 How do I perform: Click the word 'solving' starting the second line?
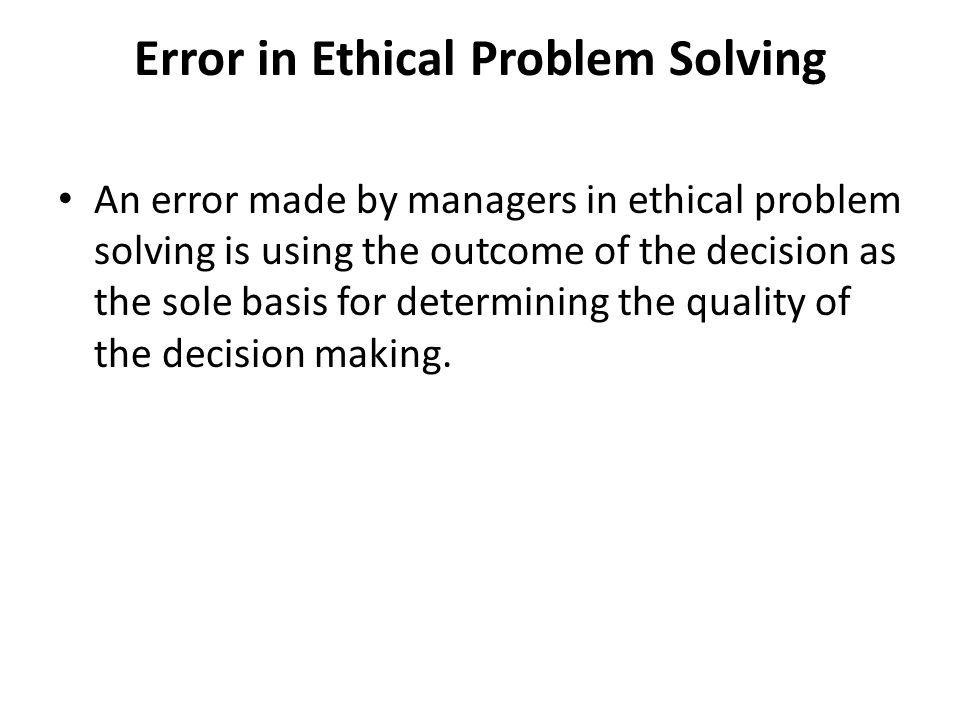(155, 253)
